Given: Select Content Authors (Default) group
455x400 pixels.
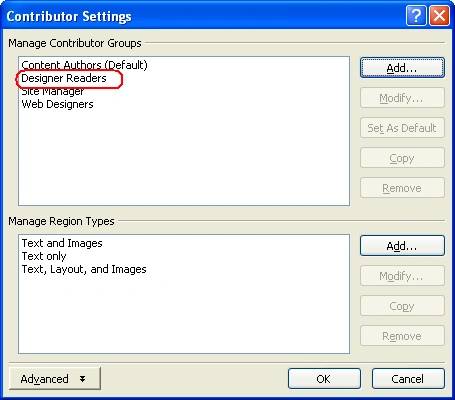Looking at the screenshot, I should (x=84, y=65).
